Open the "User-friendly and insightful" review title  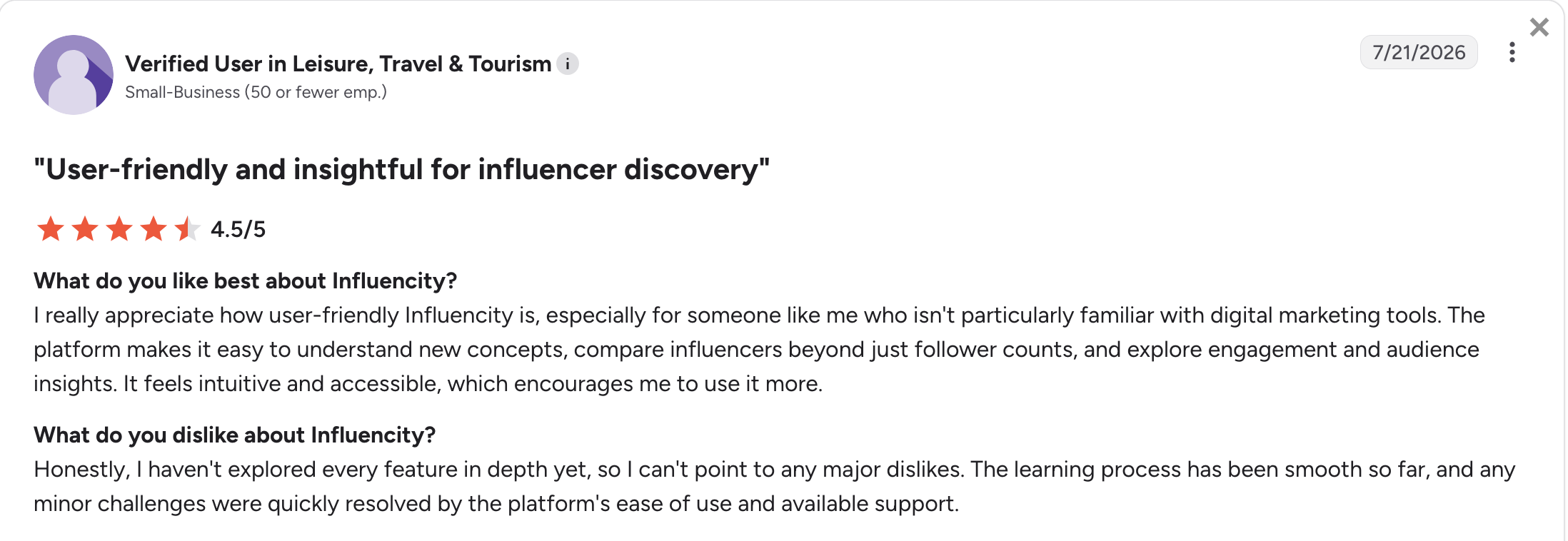coord(402,170)
